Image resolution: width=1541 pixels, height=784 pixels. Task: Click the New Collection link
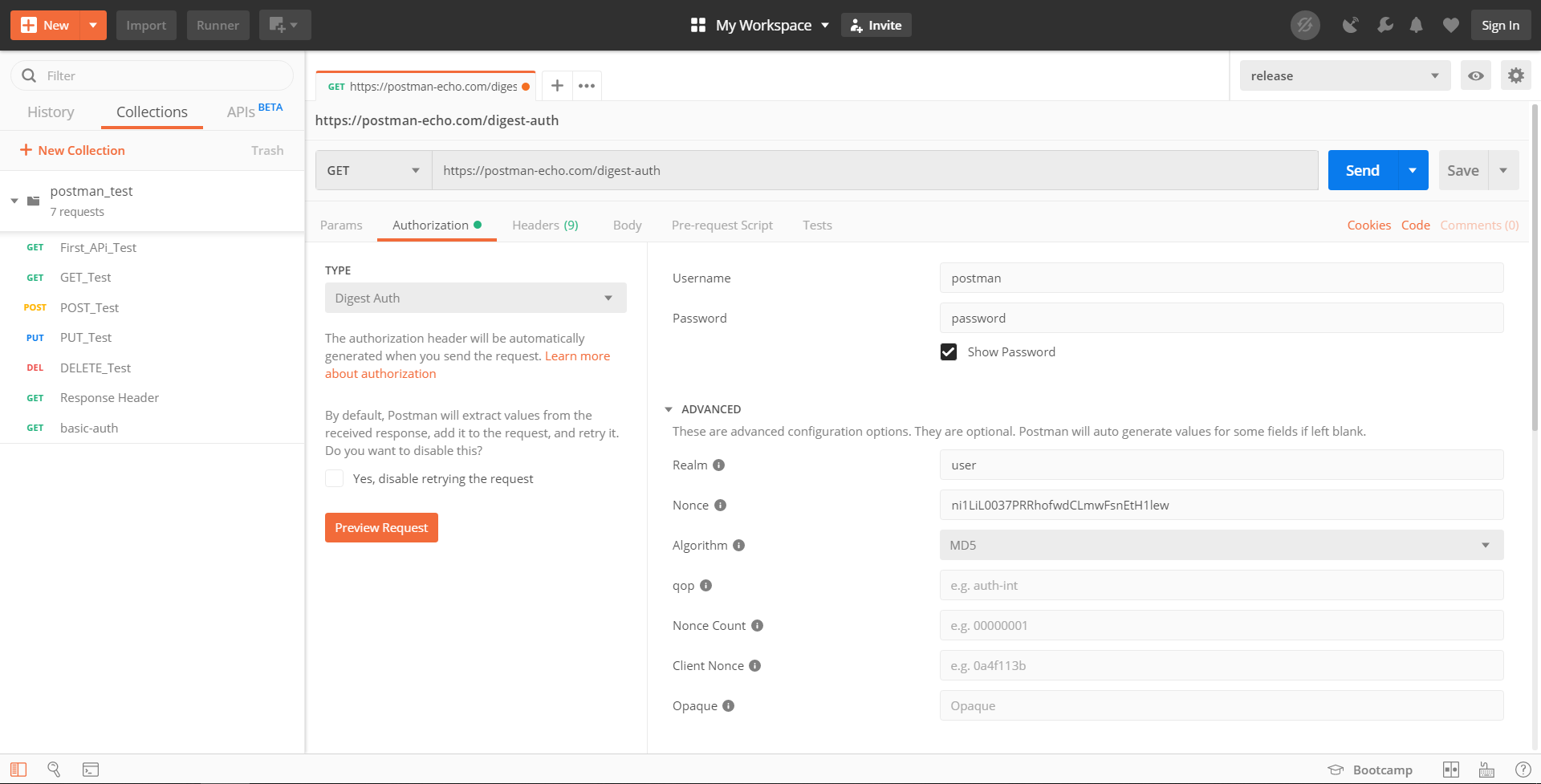72,151
